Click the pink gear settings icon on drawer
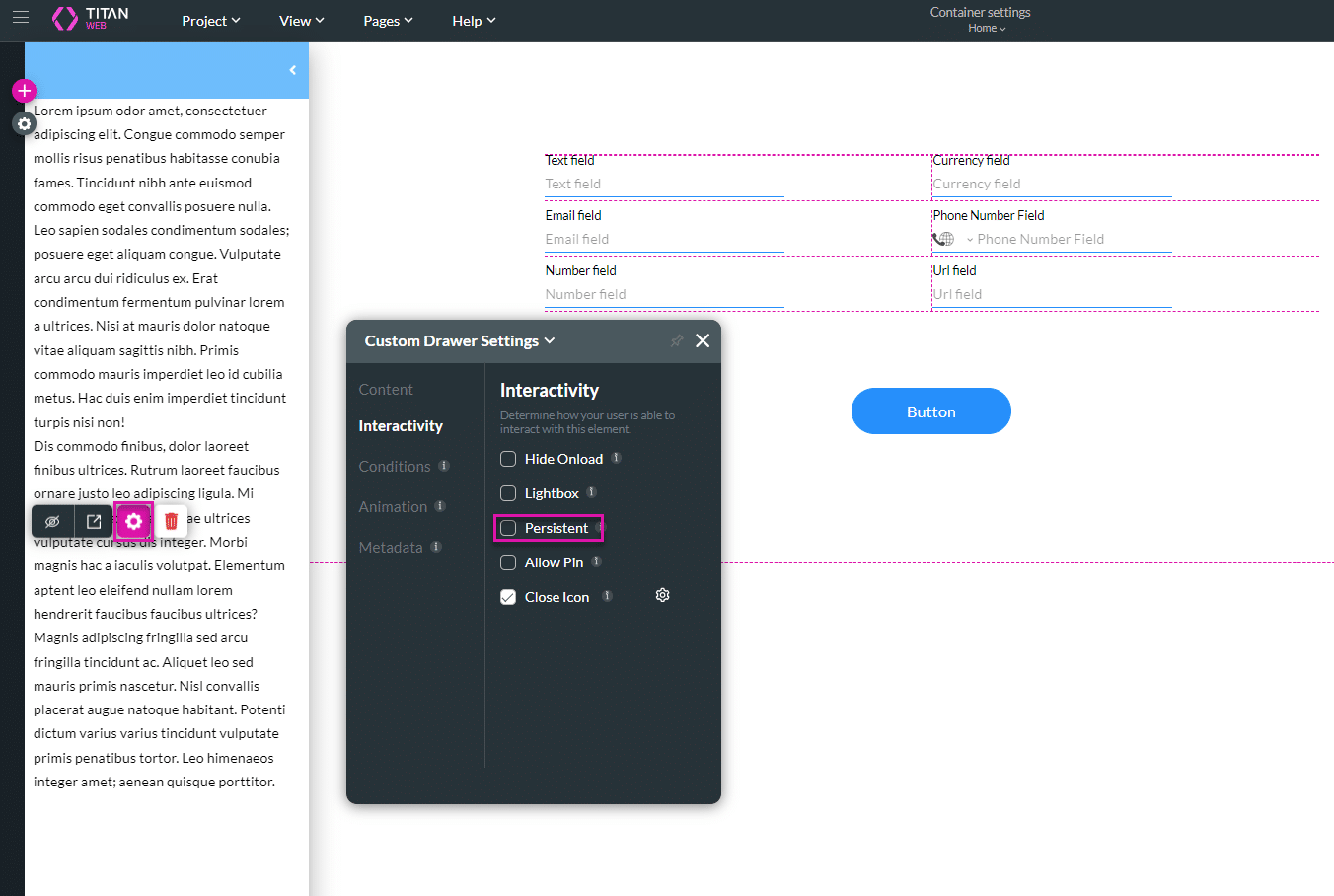Image resolution: width=1334 pixels, height=896 pixels. [134, 521]
